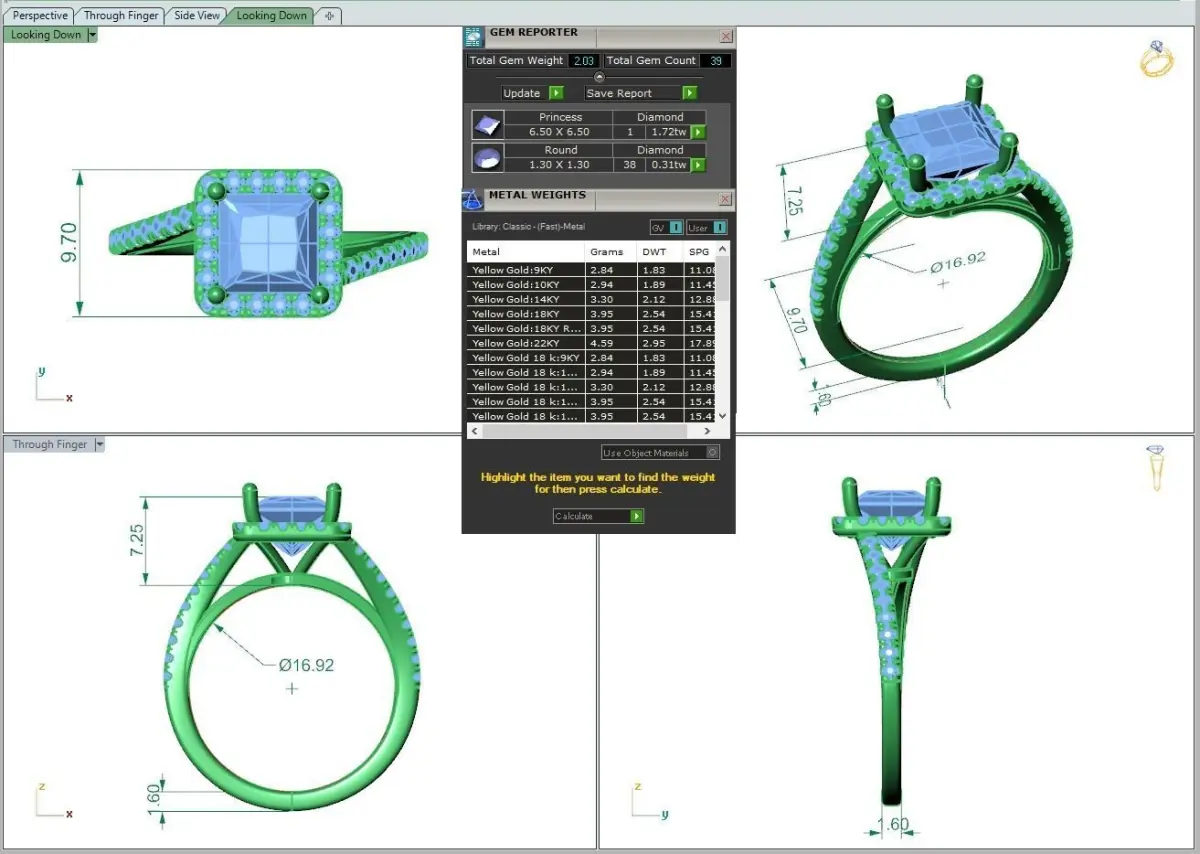Select the Yellow Gold:10KY row

pyautogui.click(x=592, y=285)
